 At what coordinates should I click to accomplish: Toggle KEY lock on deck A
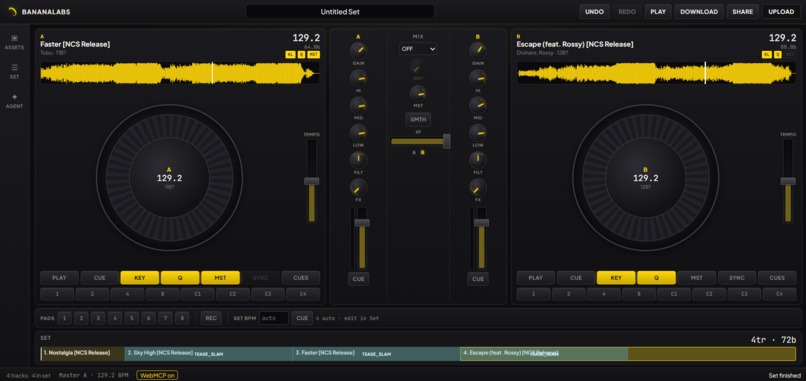point(140,278)
